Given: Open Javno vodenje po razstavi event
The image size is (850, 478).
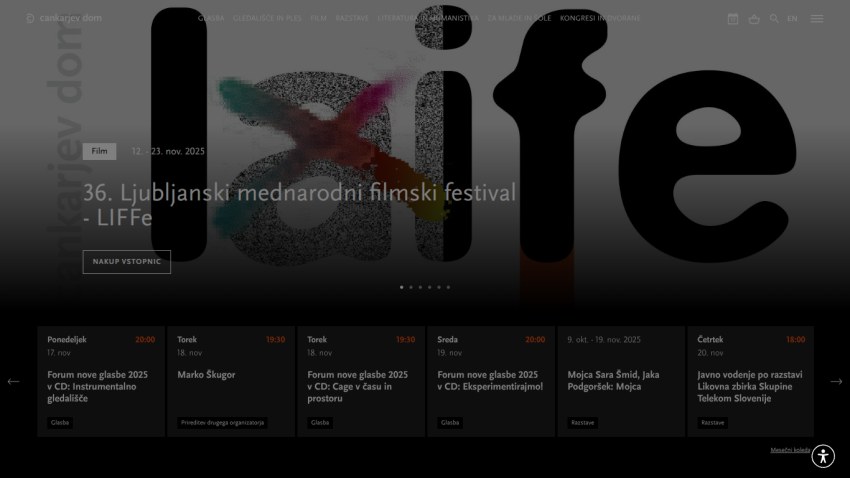Looking at the screenshot, I should [750, 386].
